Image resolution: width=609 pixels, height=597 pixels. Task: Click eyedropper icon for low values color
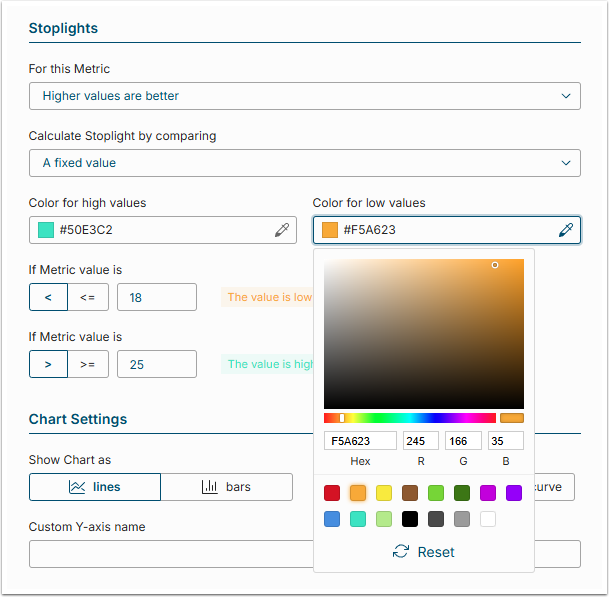point(566,230)
